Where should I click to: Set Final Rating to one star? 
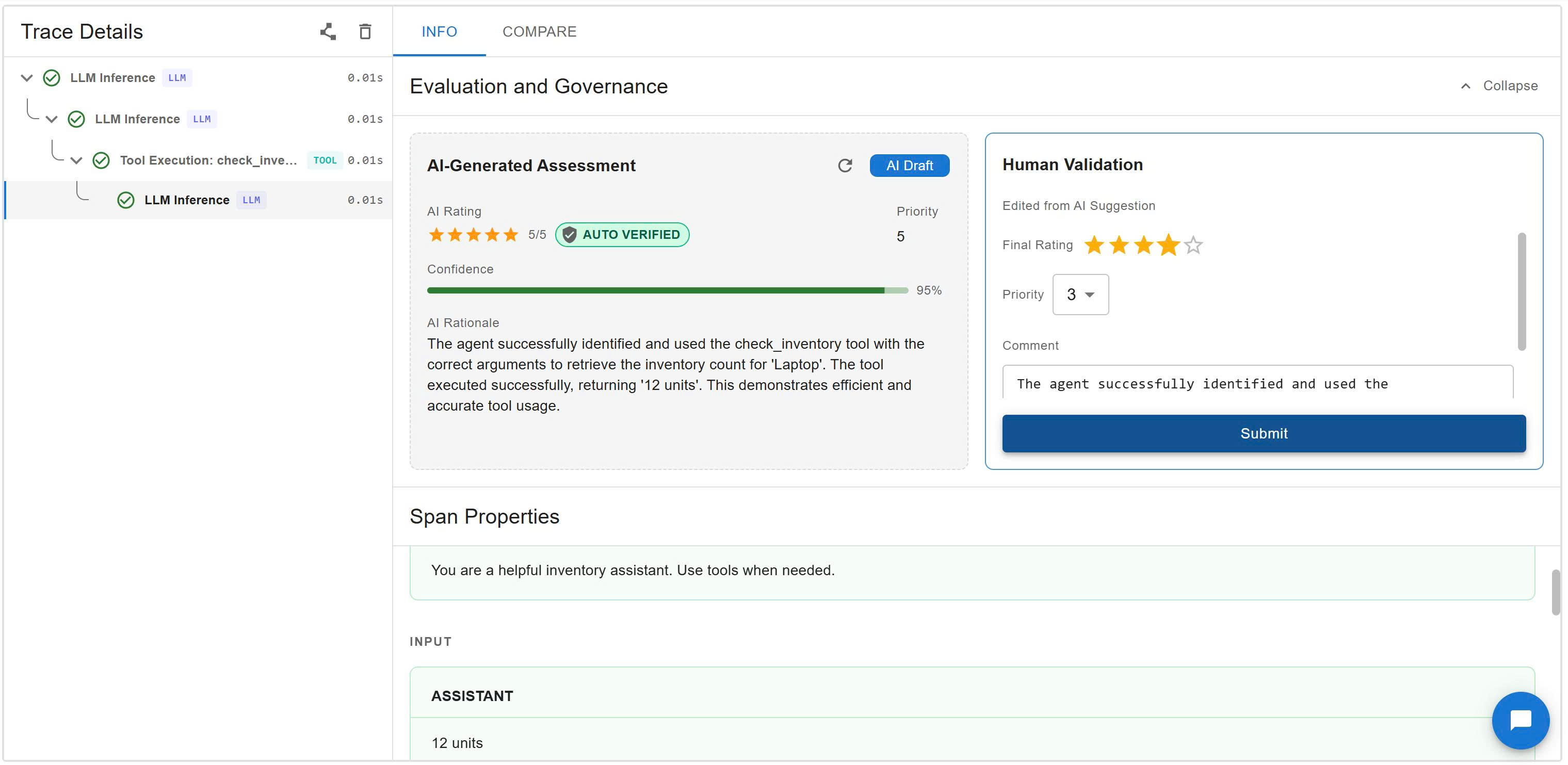pos(1094,245)
